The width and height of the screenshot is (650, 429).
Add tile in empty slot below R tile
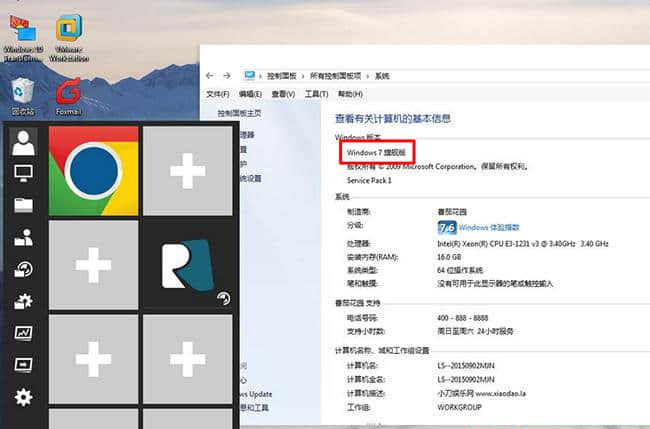click(x=187, y=359)
